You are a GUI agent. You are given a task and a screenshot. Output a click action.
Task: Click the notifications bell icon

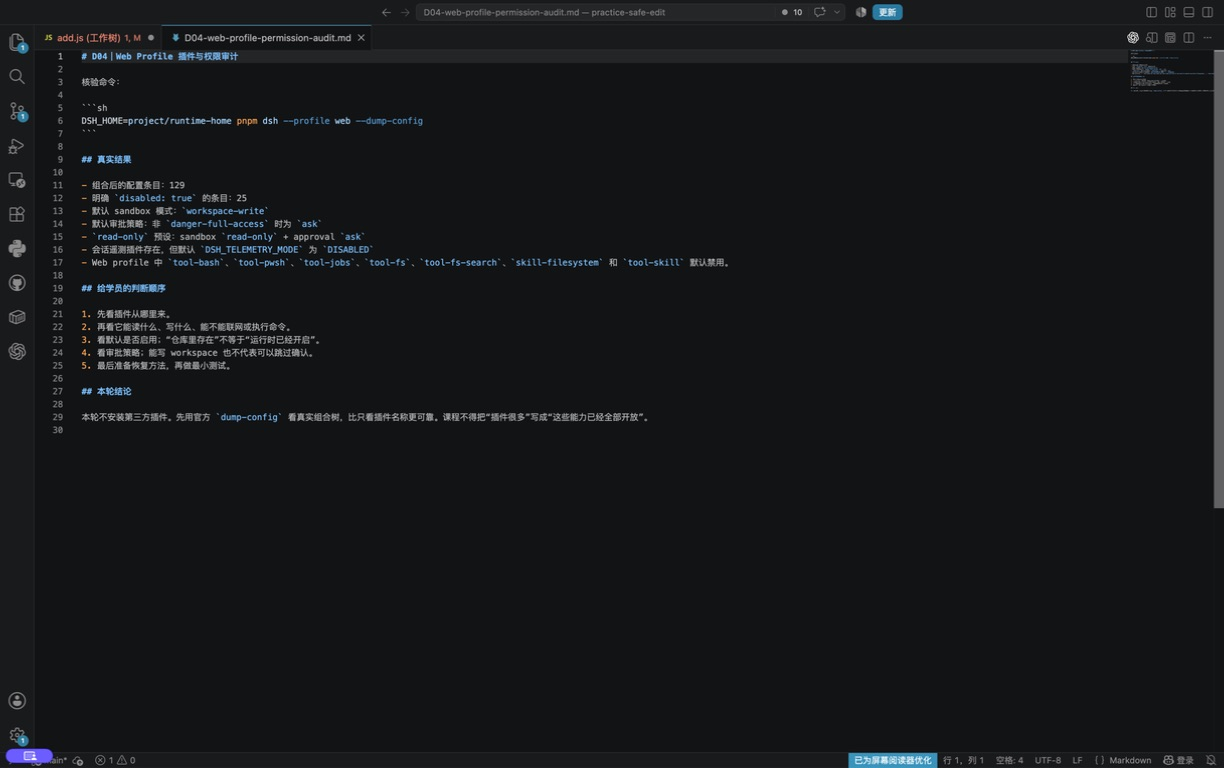coord(1210,760)
